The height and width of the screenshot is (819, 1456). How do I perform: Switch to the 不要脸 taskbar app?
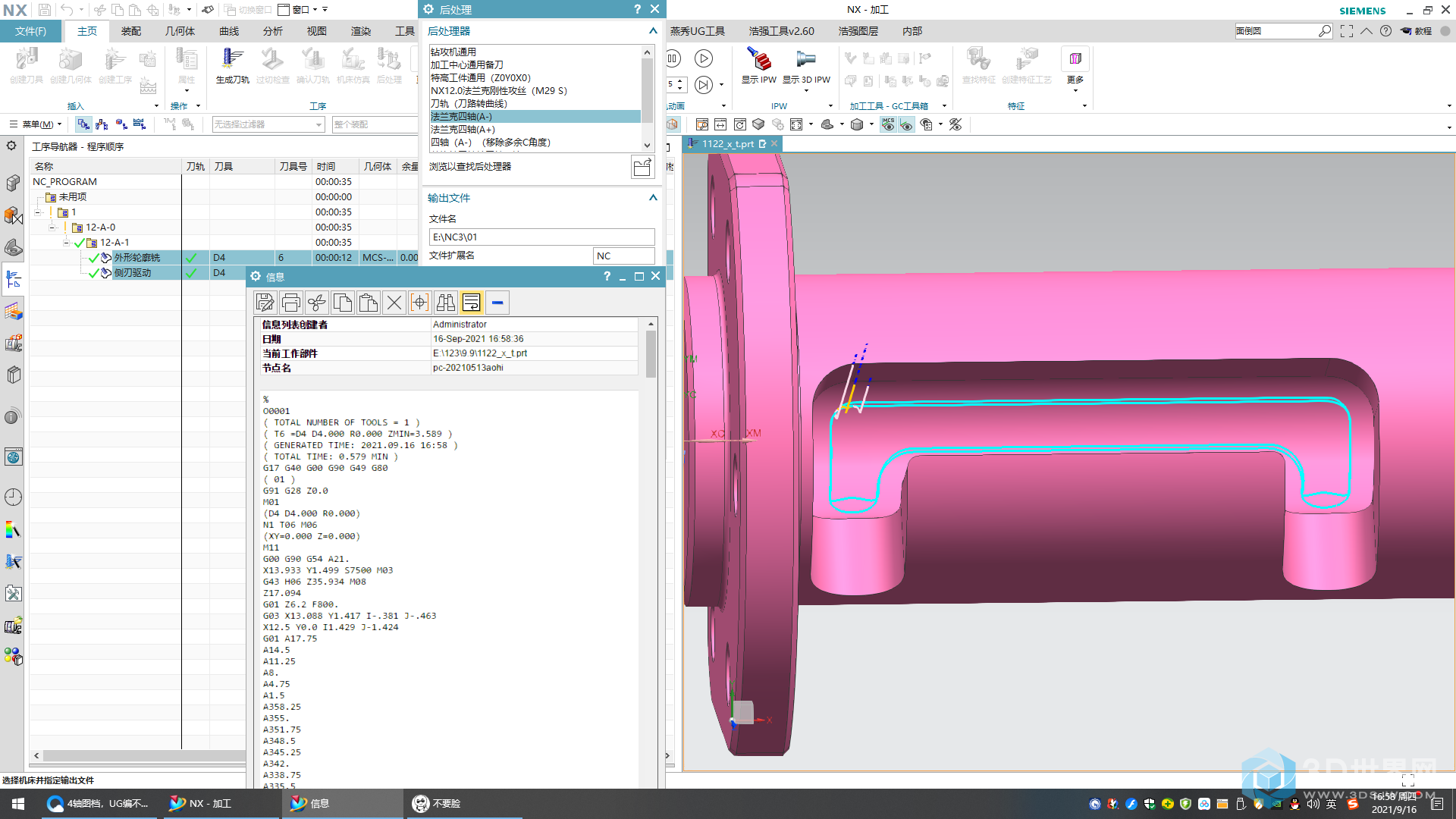[x=463, y=804]
